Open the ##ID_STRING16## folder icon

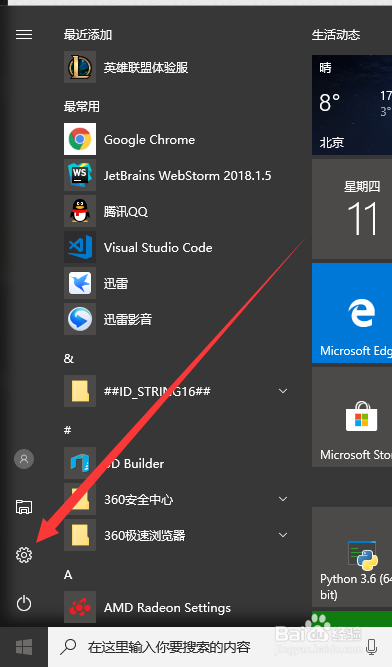click(x=80, y=391)
